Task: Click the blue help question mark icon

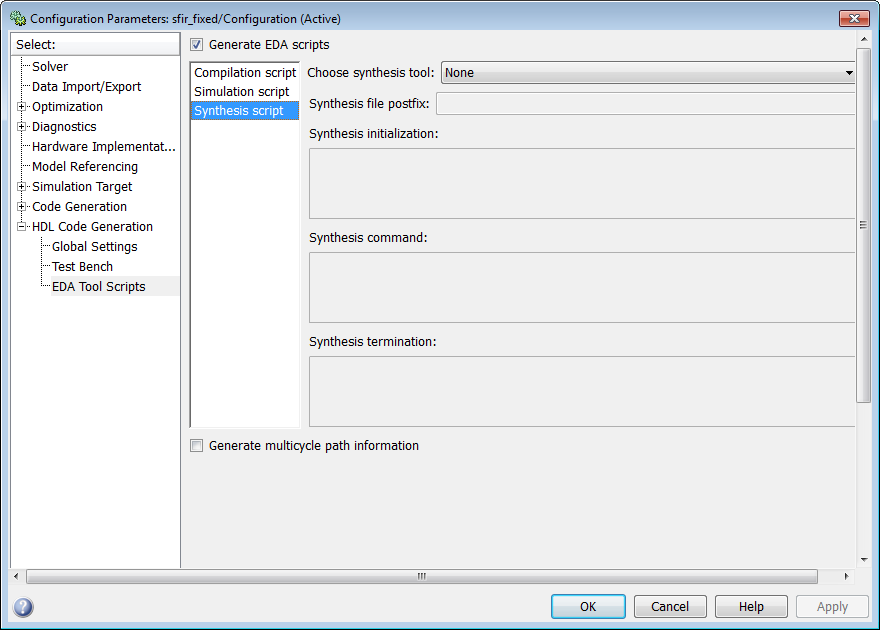Action: point(24,607)
